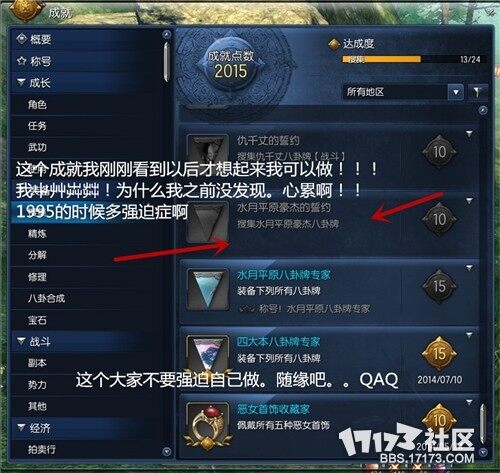500x473 pixels.
Task: Click the 达成度 progress bar
Action: 413,59
